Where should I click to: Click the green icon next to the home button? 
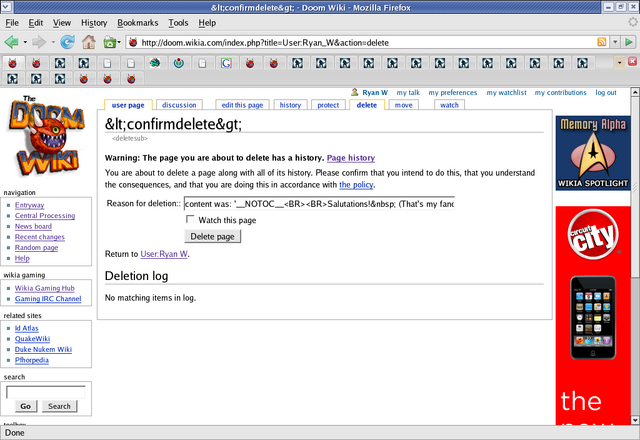click(x=109, y=42)
